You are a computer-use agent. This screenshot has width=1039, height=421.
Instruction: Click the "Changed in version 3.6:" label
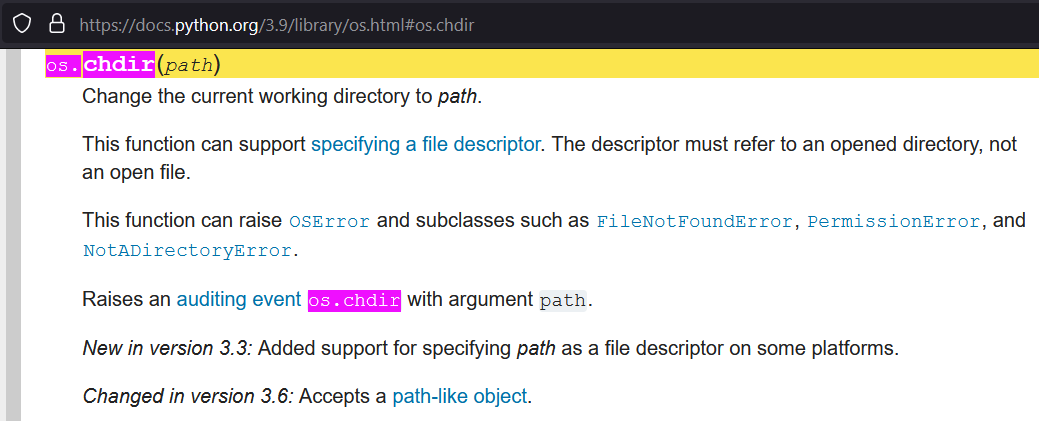click(188, 396)
